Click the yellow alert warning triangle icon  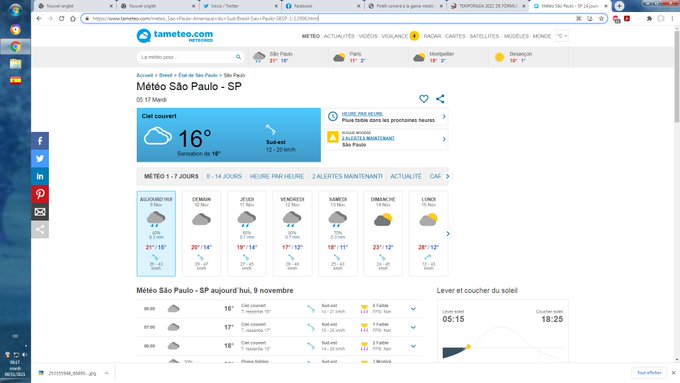(x=333, y=137)
